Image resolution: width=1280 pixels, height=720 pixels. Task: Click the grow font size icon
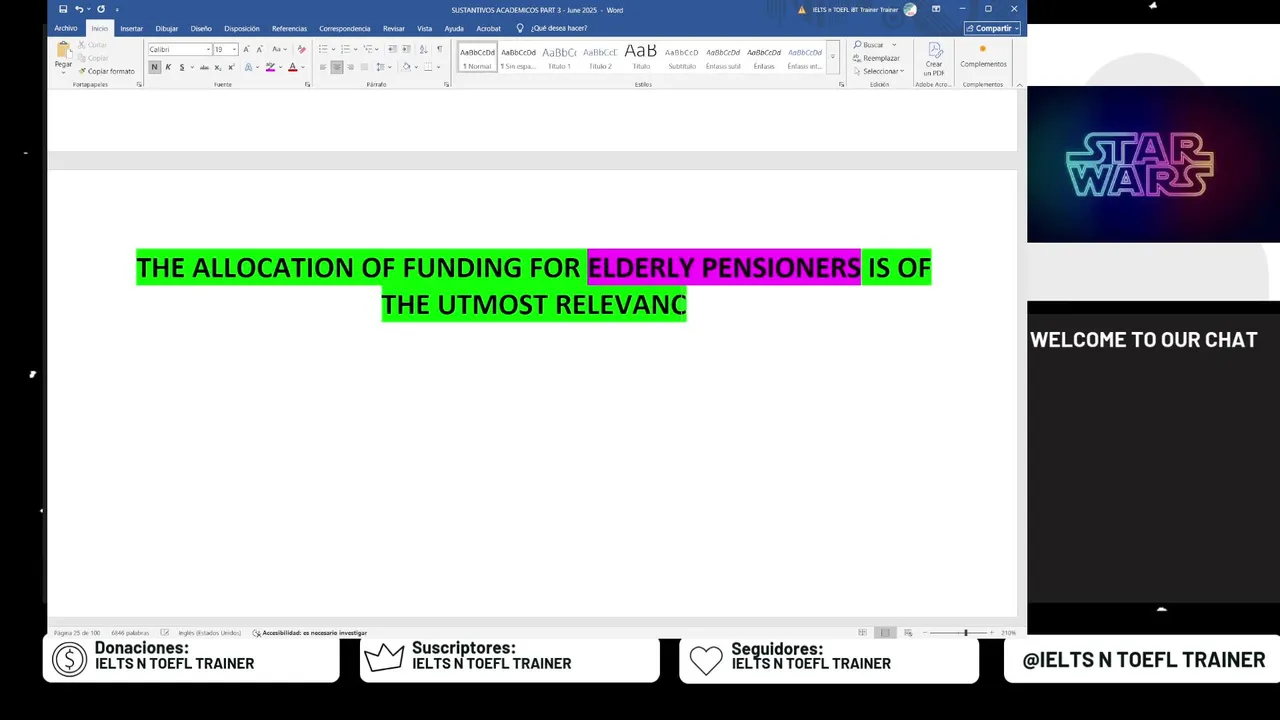point(246,49)
